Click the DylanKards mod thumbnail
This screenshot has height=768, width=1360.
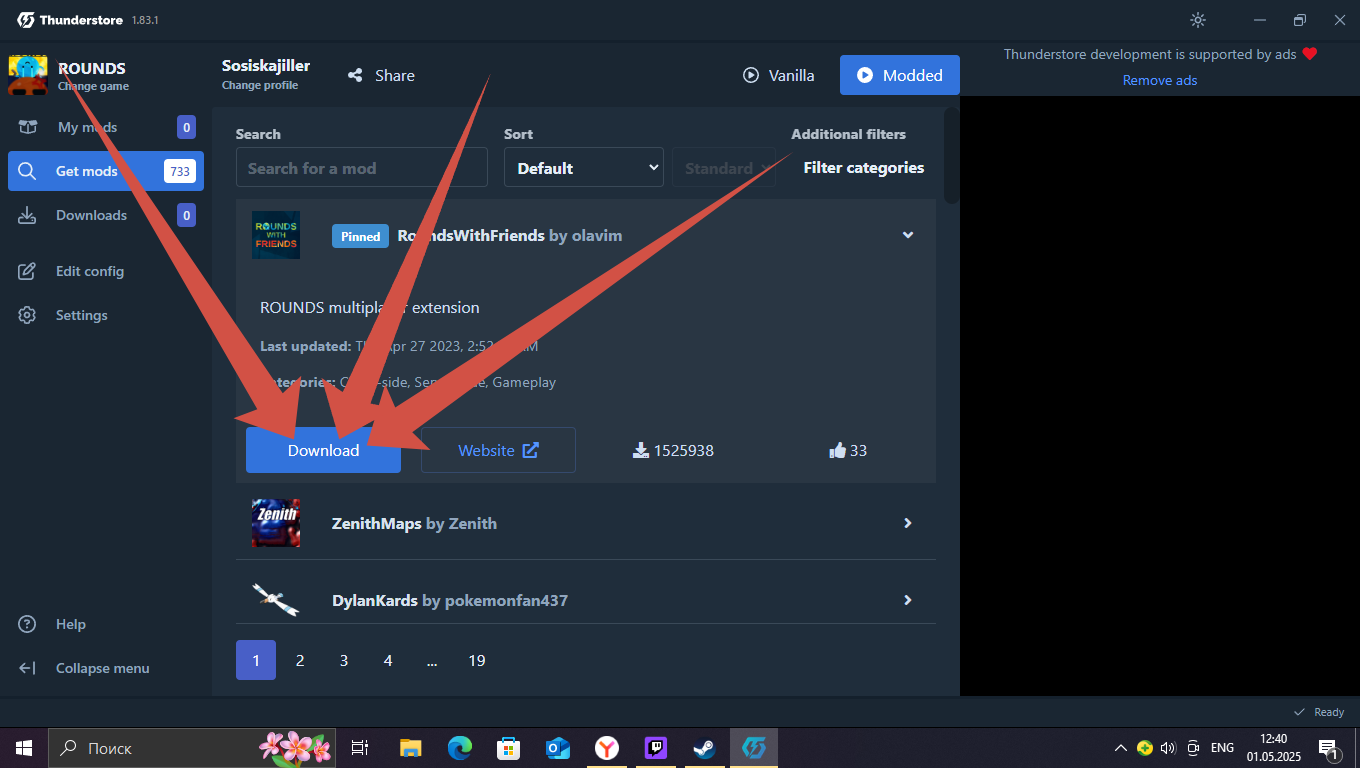coord(276,600)
